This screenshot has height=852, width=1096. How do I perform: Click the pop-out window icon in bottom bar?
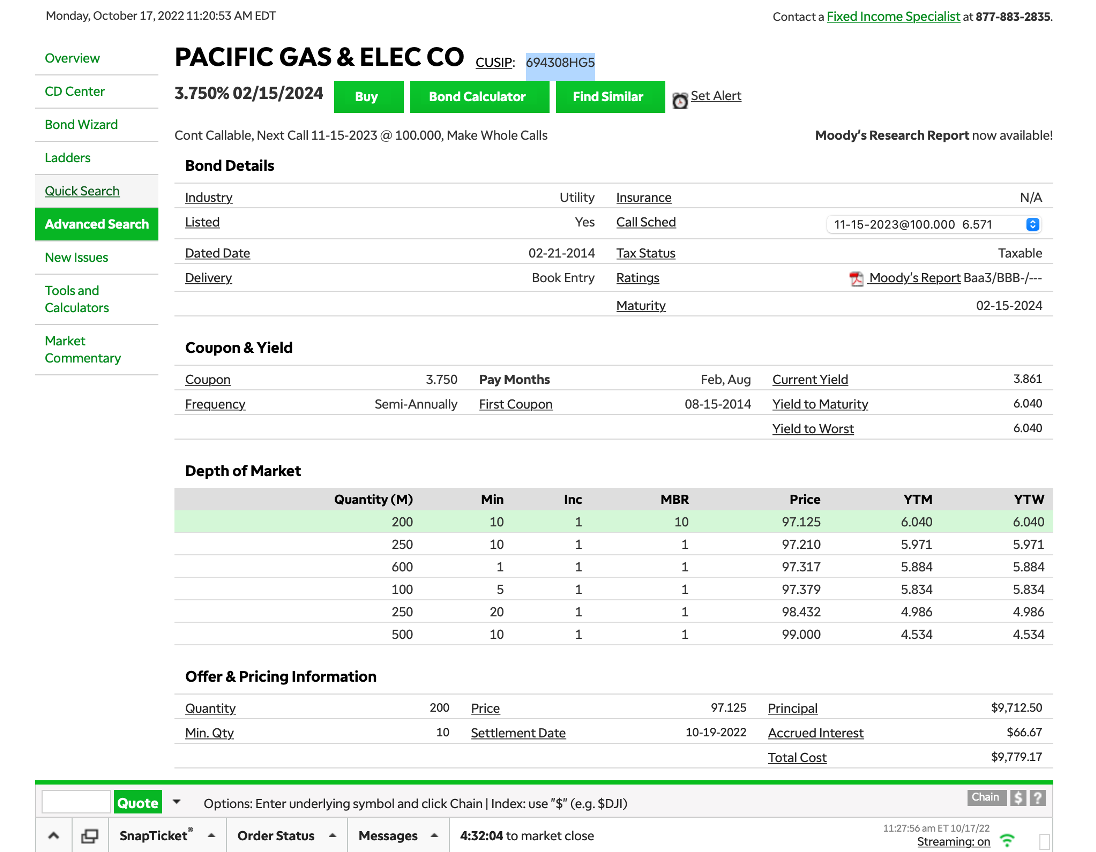pos(89,836)
